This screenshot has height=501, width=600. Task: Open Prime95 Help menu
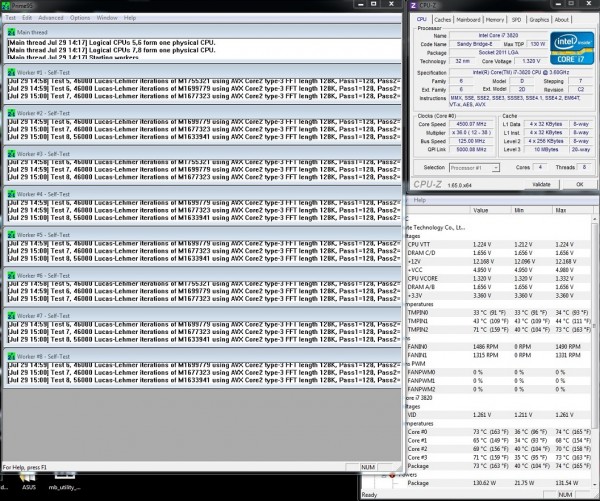click(x=130, y=18)
